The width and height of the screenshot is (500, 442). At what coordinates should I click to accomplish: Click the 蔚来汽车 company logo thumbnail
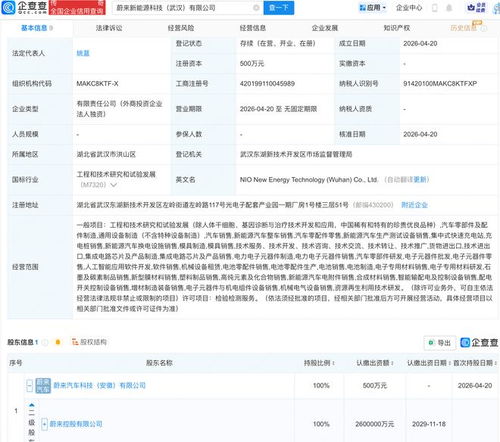[x=43, y=386]
